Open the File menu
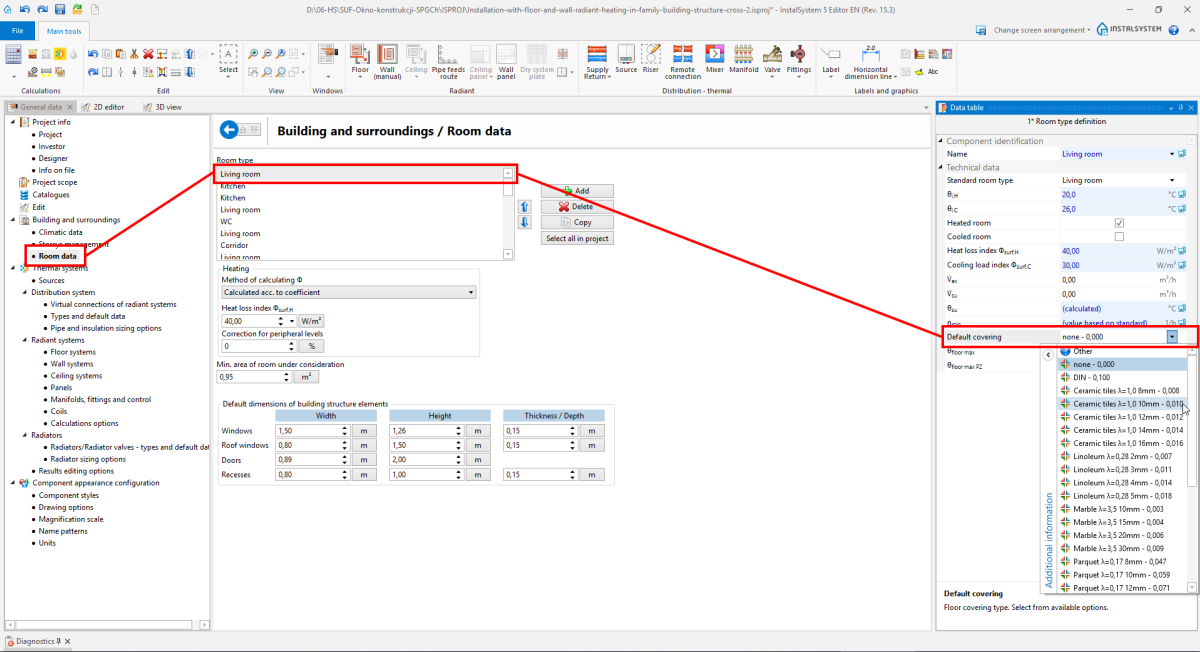This screenshot has height=652, width=1200. [17, 31]
